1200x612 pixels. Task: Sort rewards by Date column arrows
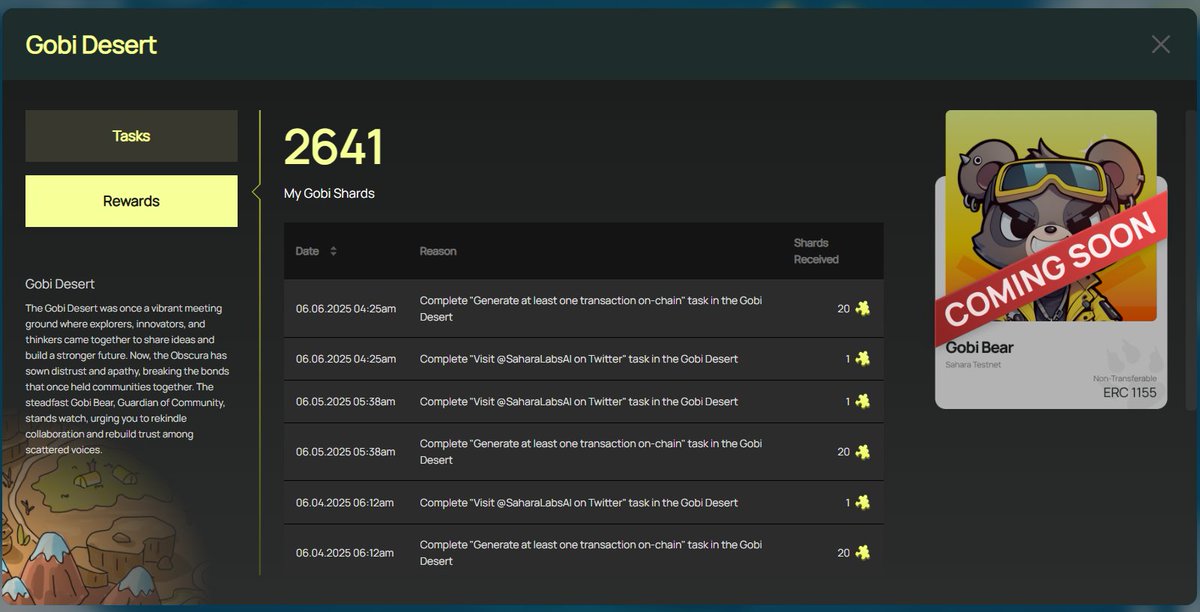(333, 251)
